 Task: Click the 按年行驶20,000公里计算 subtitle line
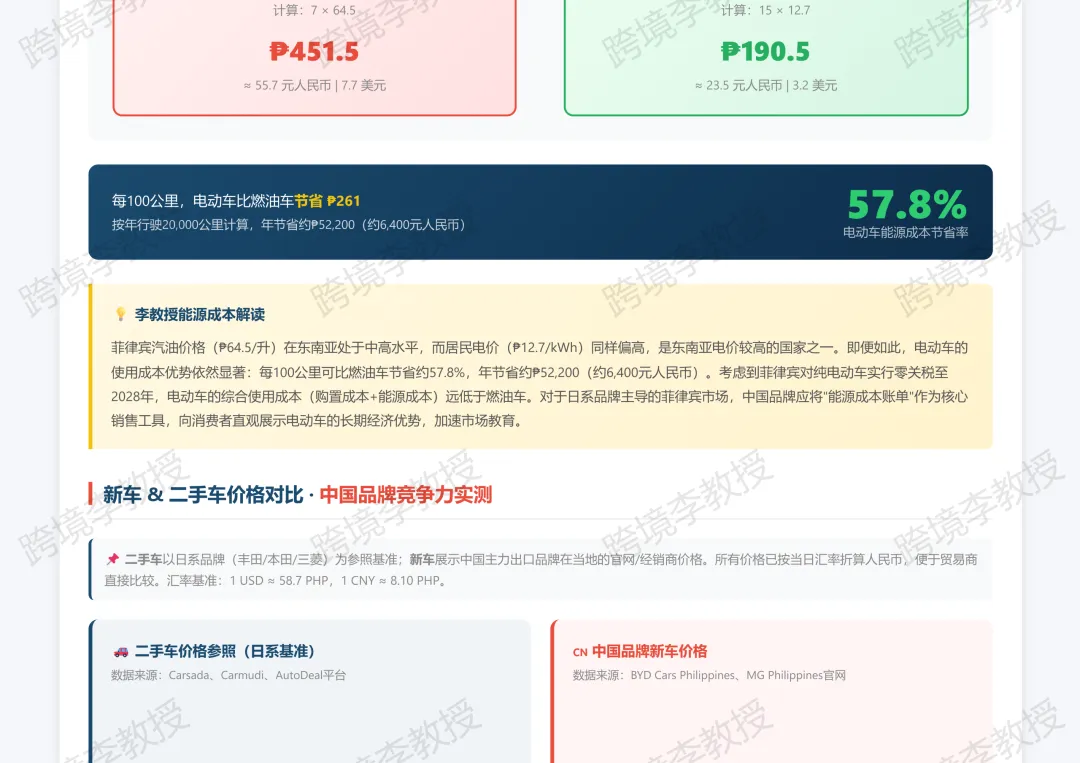click(289, 225)
